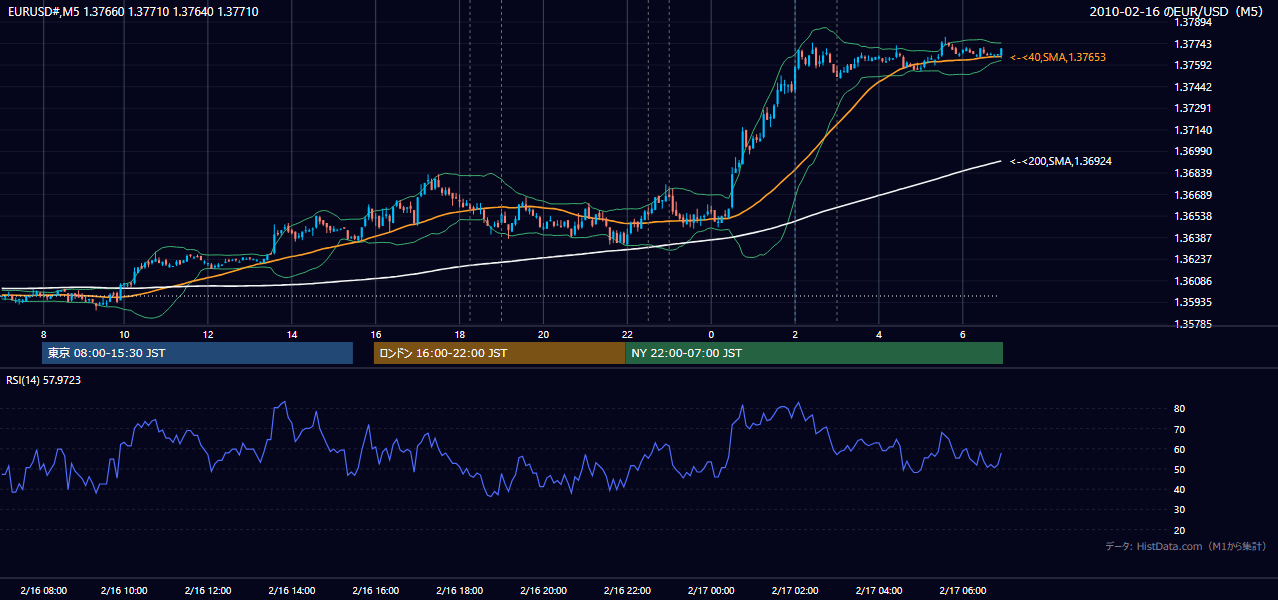Click hour label 8 below the price chart
The image size is (1278, 600).
click(43, 334)
